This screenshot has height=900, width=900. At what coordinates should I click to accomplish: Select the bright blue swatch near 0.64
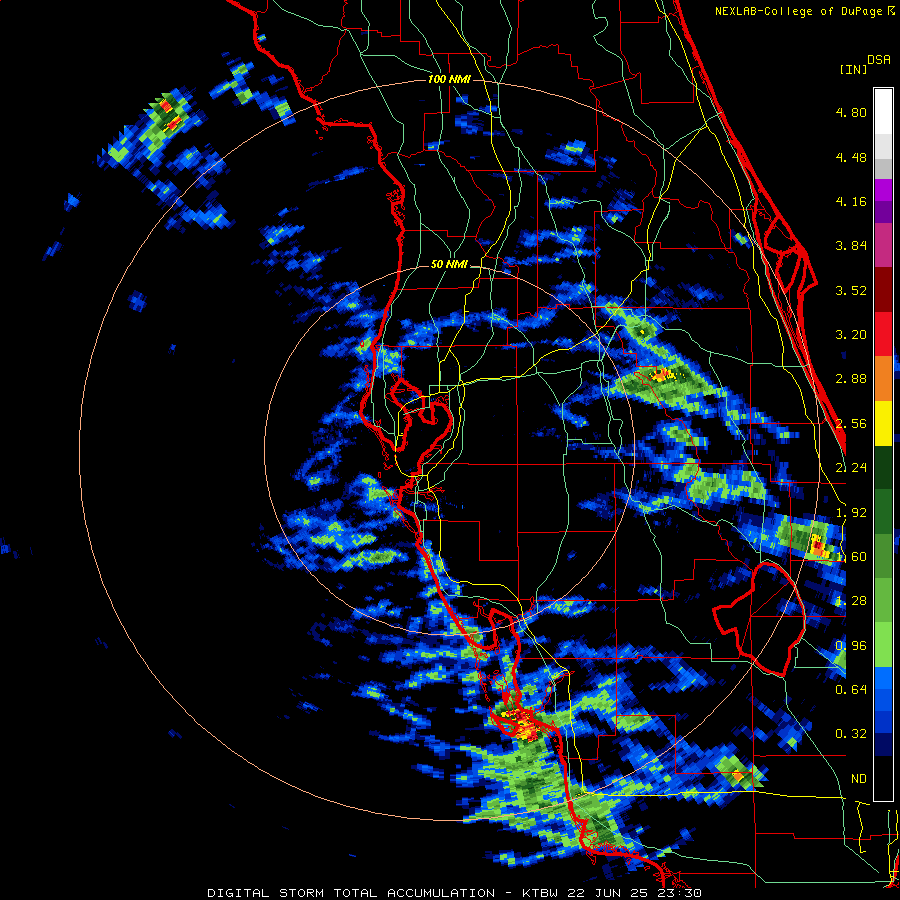[883, 678]
